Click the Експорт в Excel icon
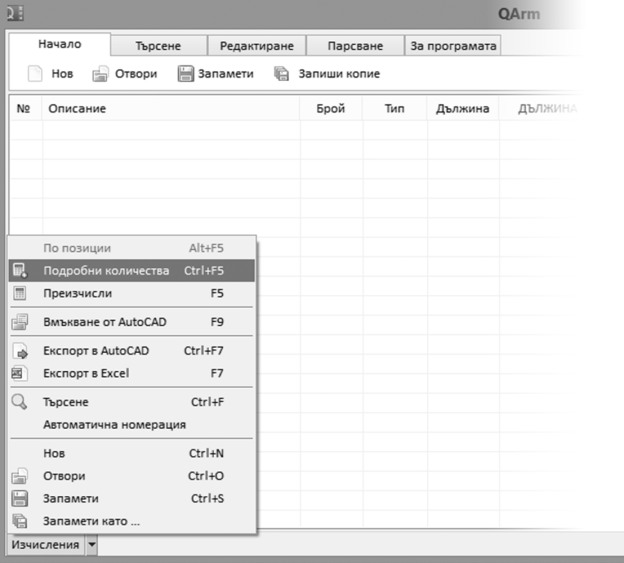This screenshot has height=563, width=624. point(19,373)
